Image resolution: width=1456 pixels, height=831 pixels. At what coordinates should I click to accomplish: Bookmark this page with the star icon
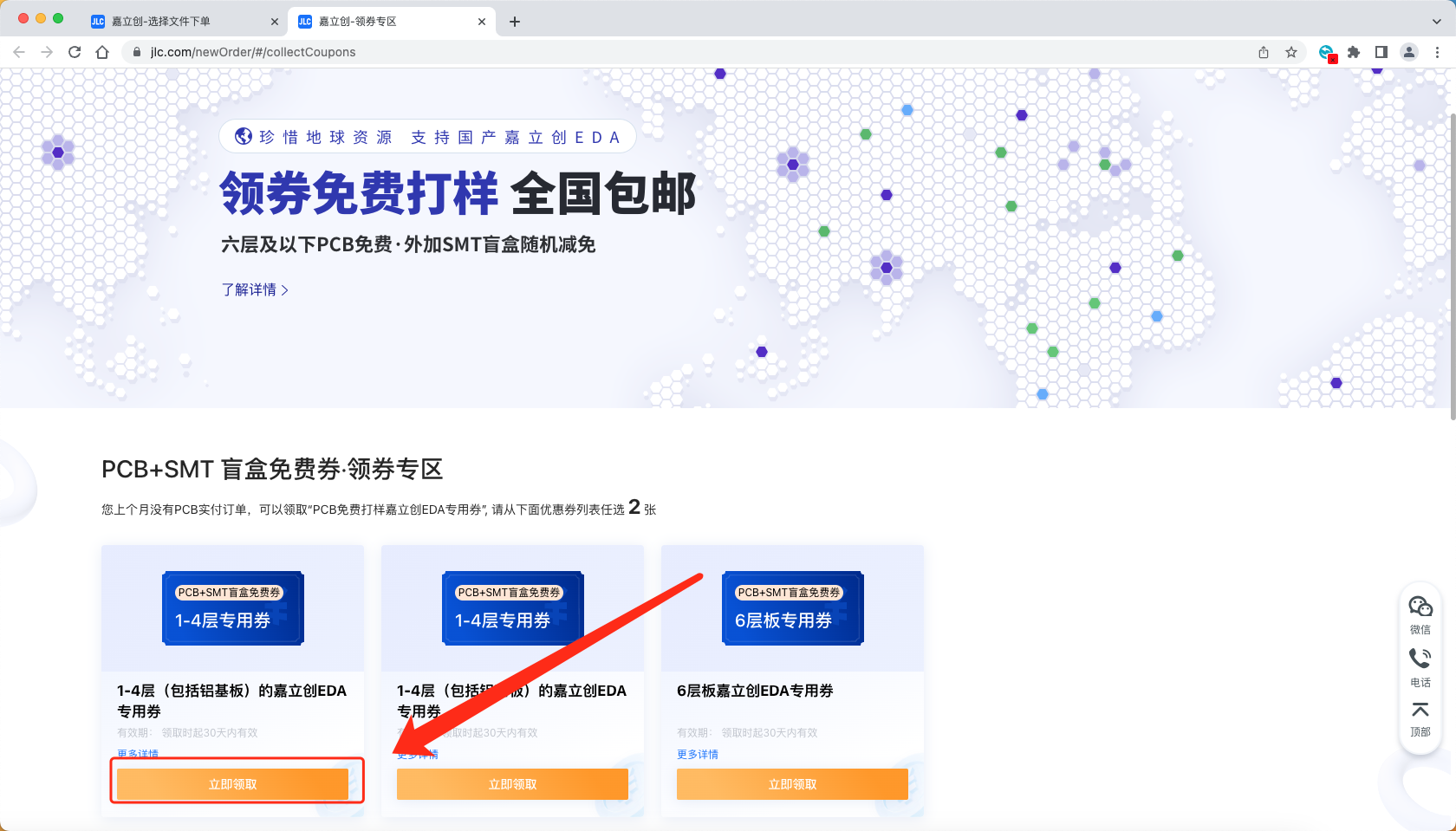pos(1291,52)
